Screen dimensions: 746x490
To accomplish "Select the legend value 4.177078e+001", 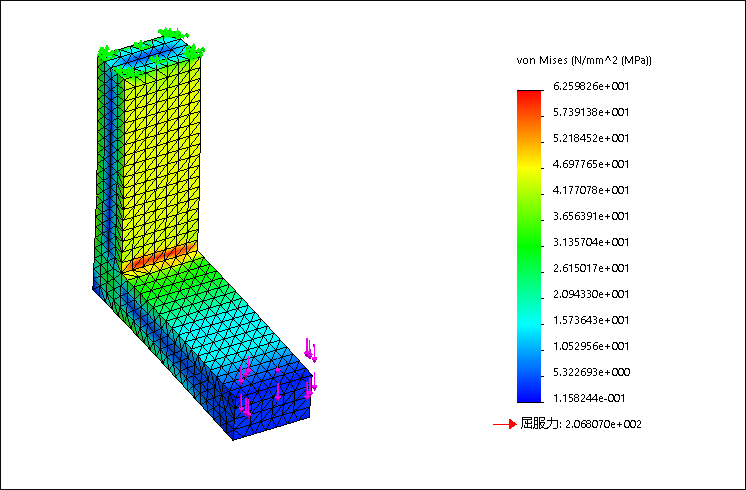I will tap(591, 190).
